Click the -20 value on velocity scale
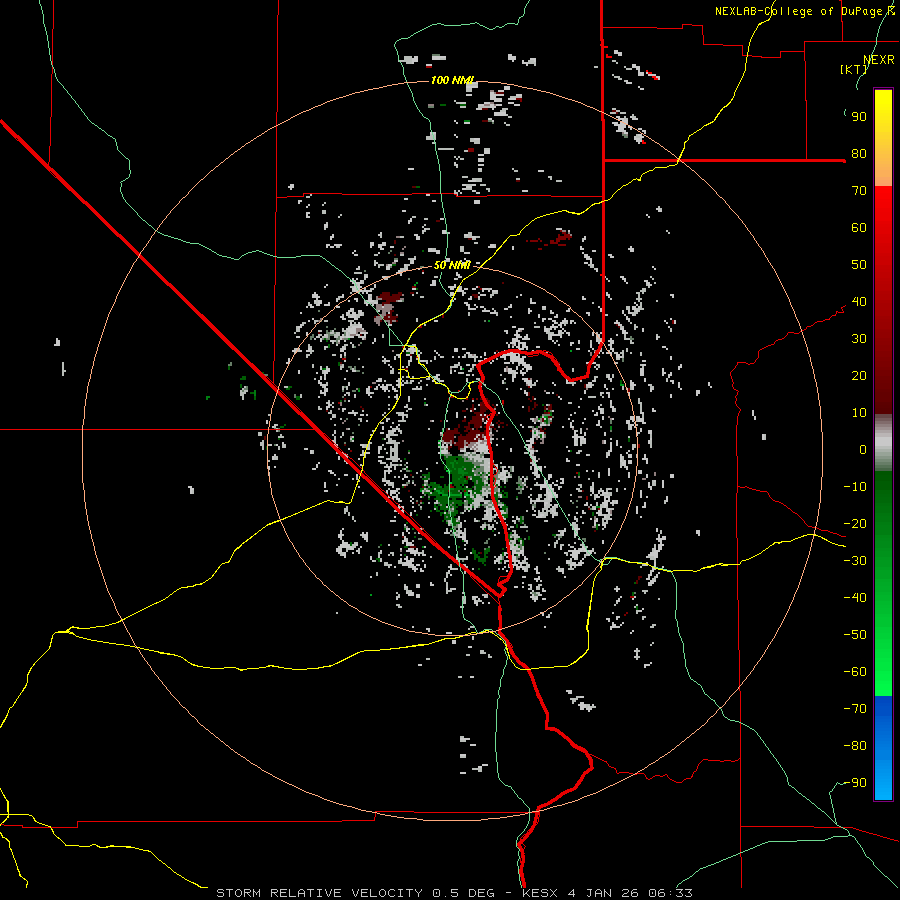This screenshot has width=900, height=900. 855,524
